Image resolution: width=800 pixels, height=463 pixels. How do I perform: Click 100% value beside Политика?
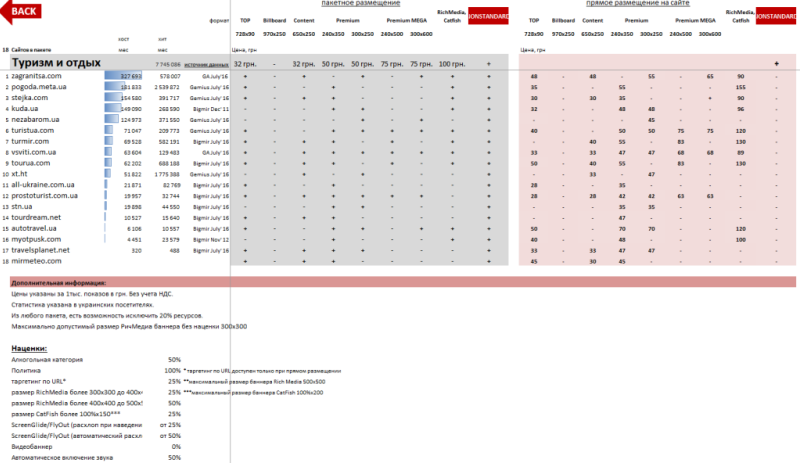(172, 370)
